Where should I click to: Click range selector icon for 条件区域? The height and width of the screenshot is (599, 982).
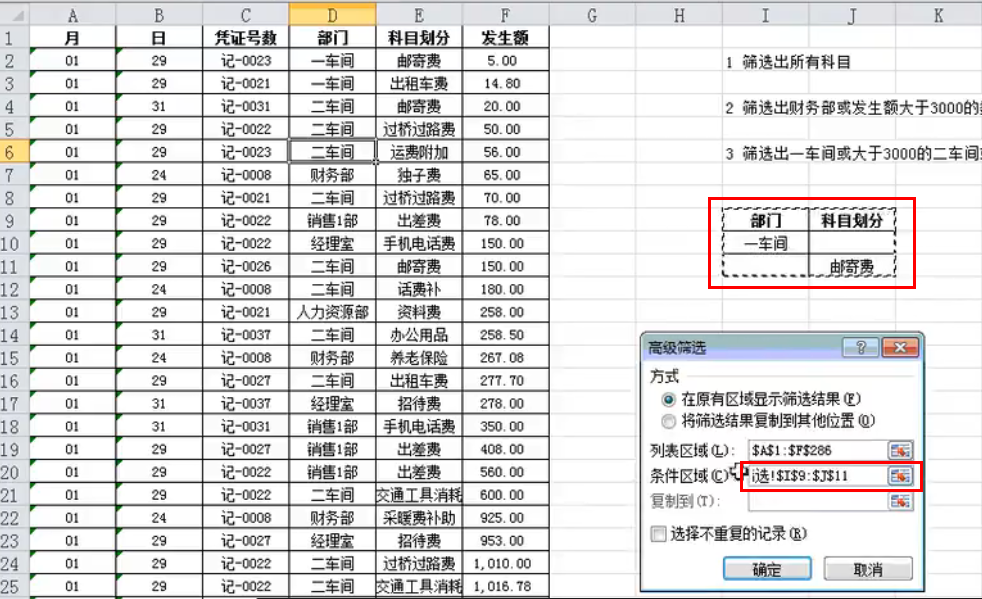pyautogui.click(x=901, y=476)
